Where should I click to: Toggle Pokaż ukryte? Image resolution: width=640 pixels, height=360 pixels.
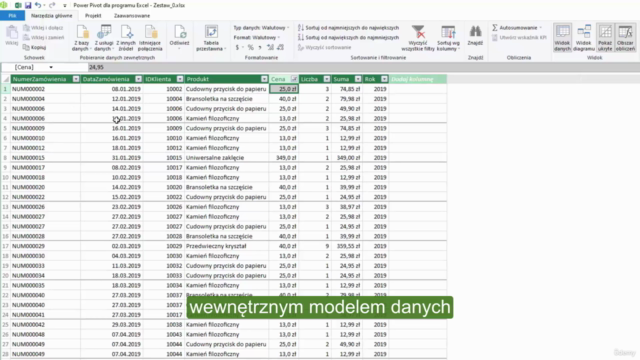click(605, 38)
